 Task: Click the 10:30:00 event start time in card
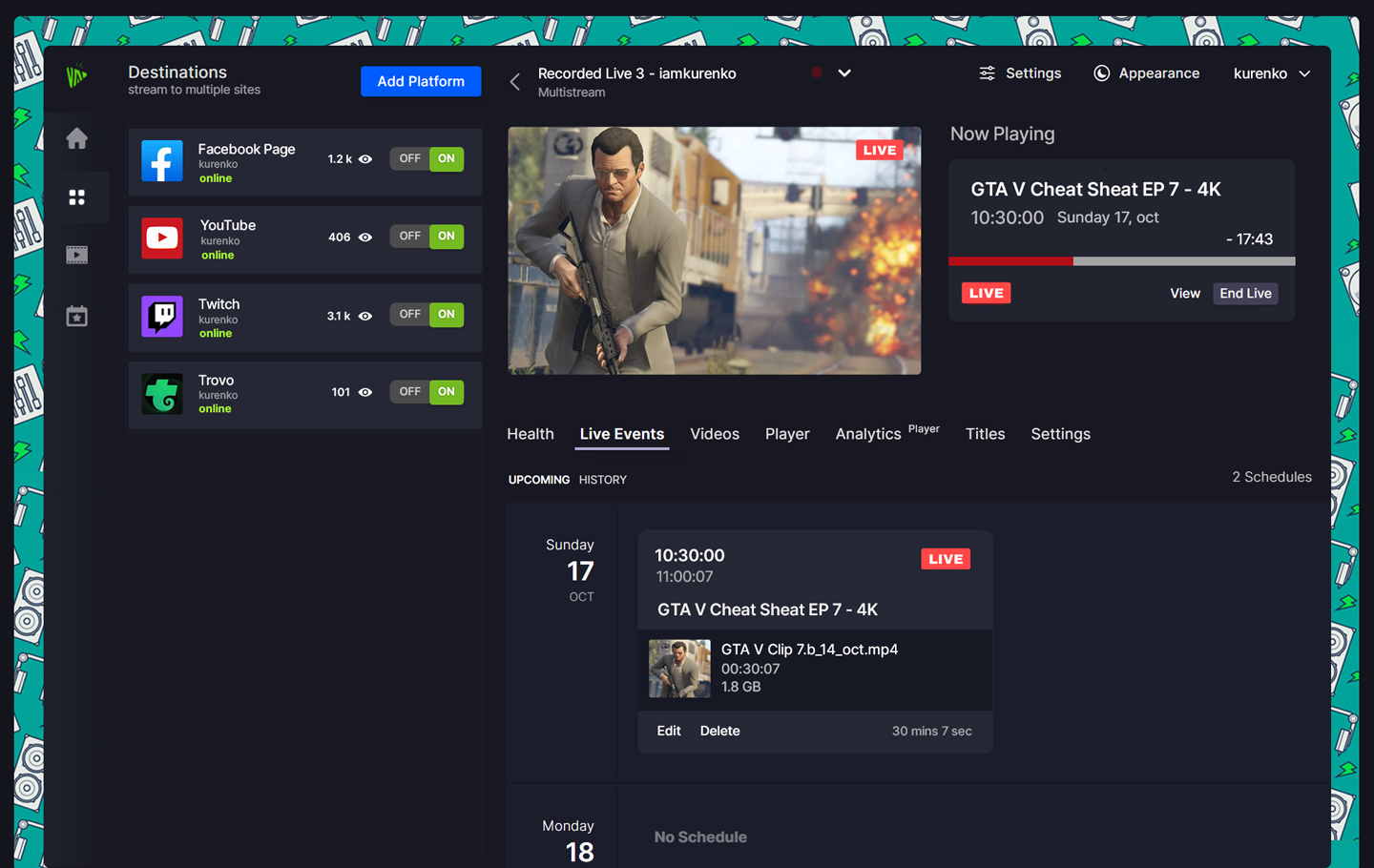tap(690, 555)
